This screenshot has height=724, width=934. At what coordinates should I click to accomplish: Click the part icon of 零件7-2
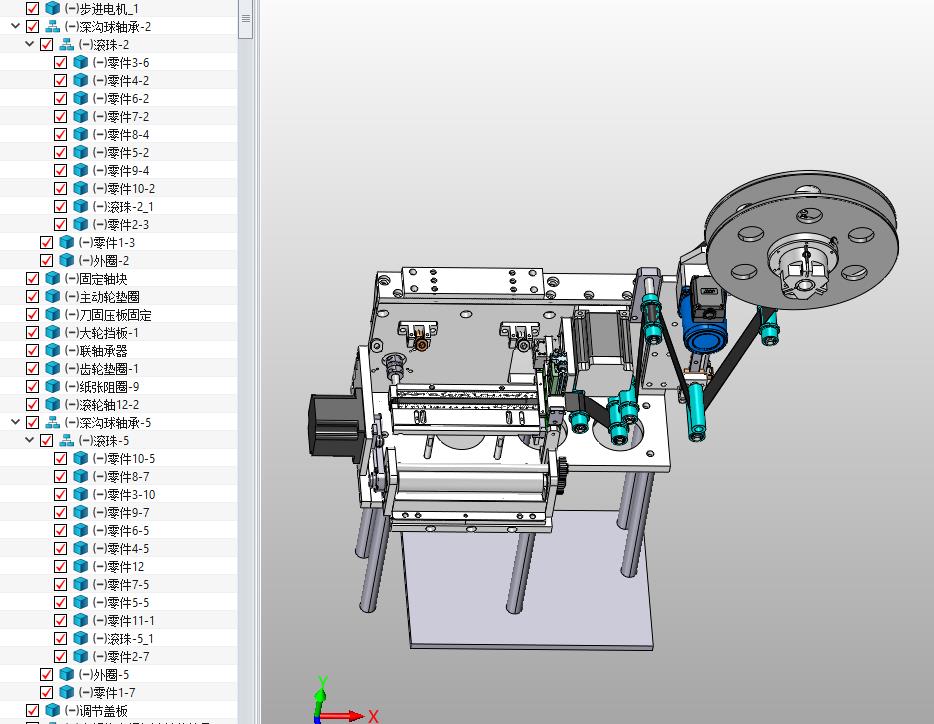80,116
